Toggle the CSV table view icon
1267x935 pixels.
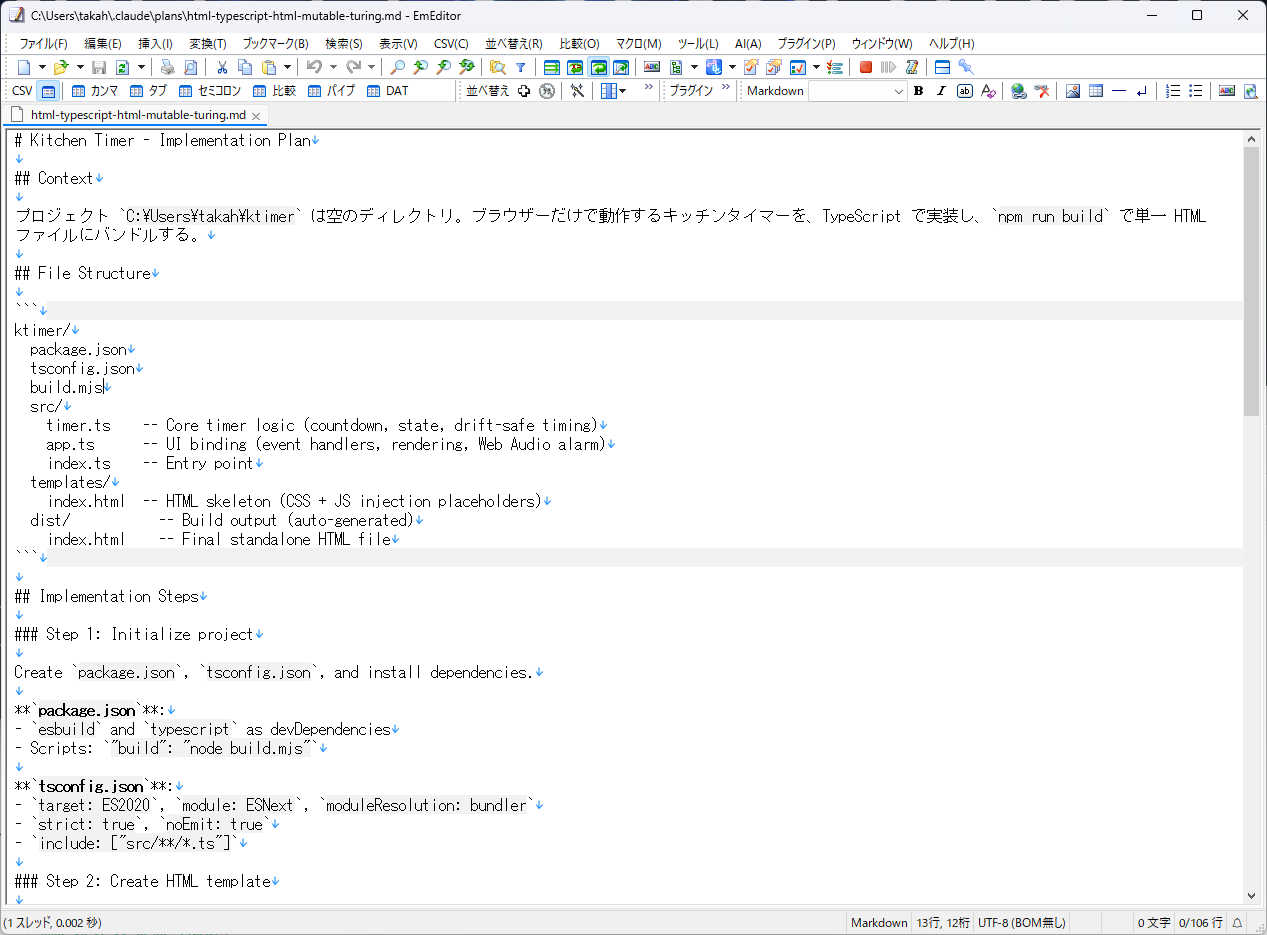[47, 91]
